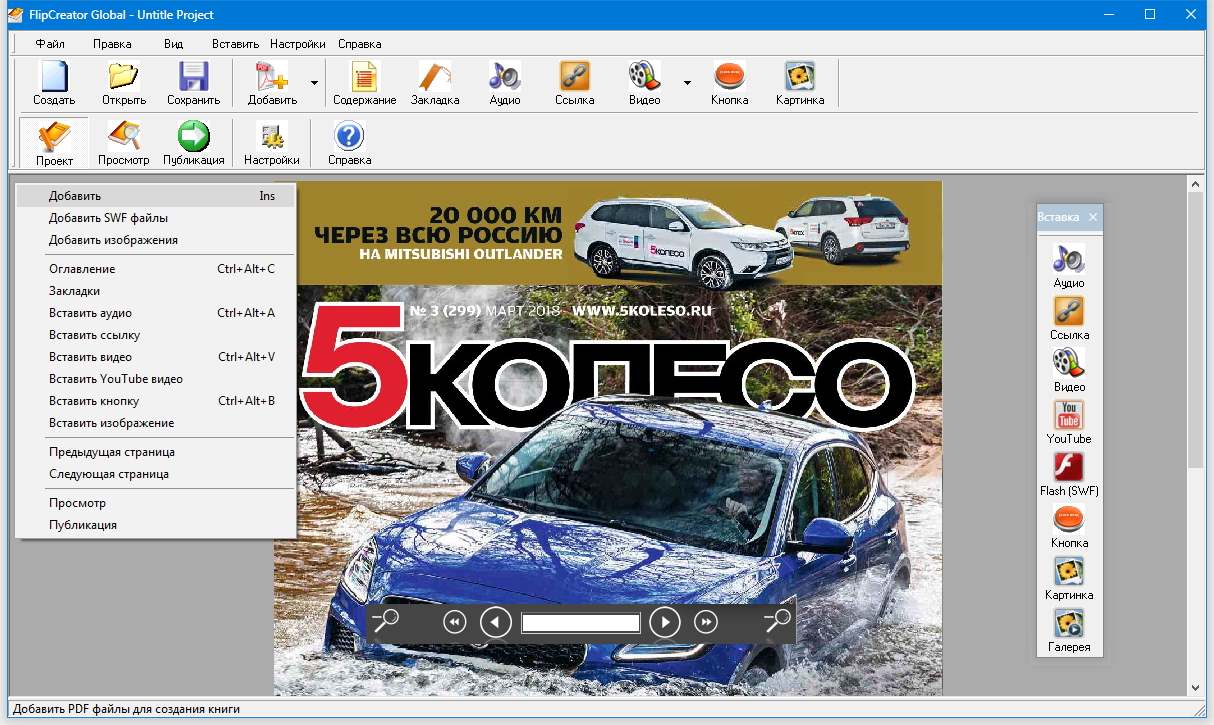Expand the dropdown arrow next to Видео
The image size is (1214, 725).
[x=687, y=83]
